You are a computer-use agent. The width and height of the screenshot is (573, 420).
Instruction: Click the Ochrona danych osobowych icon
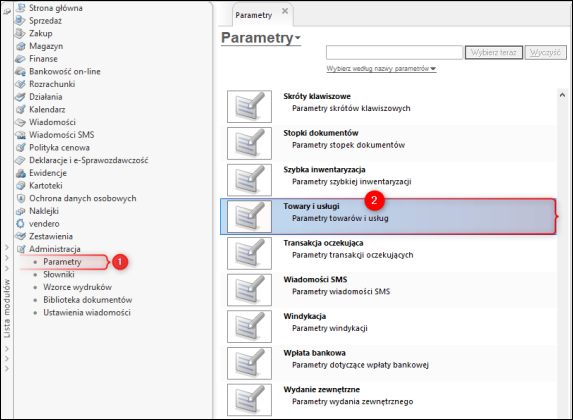point(20,198)
